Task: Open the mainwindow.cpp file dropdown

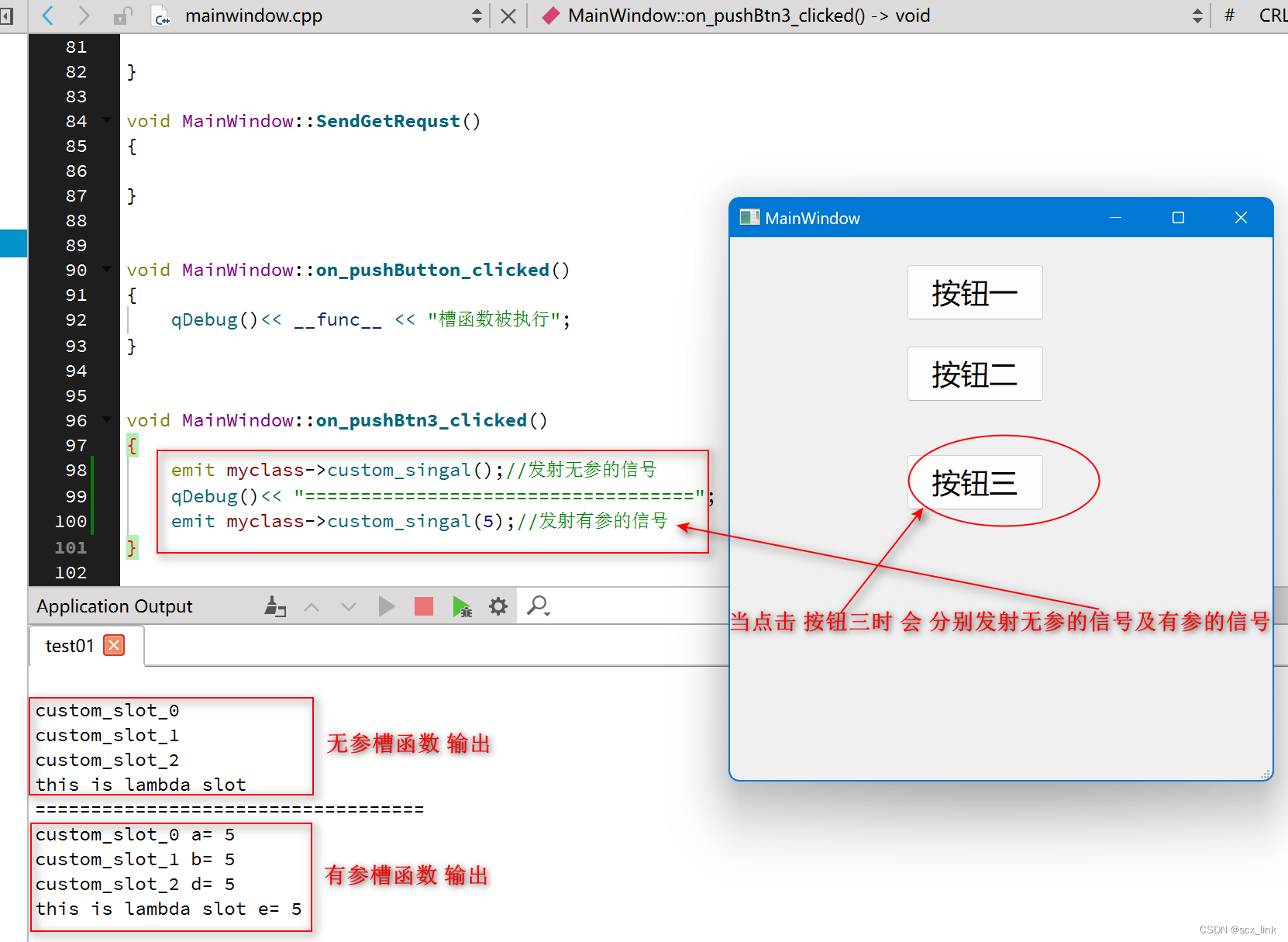Action: point(477,16)
